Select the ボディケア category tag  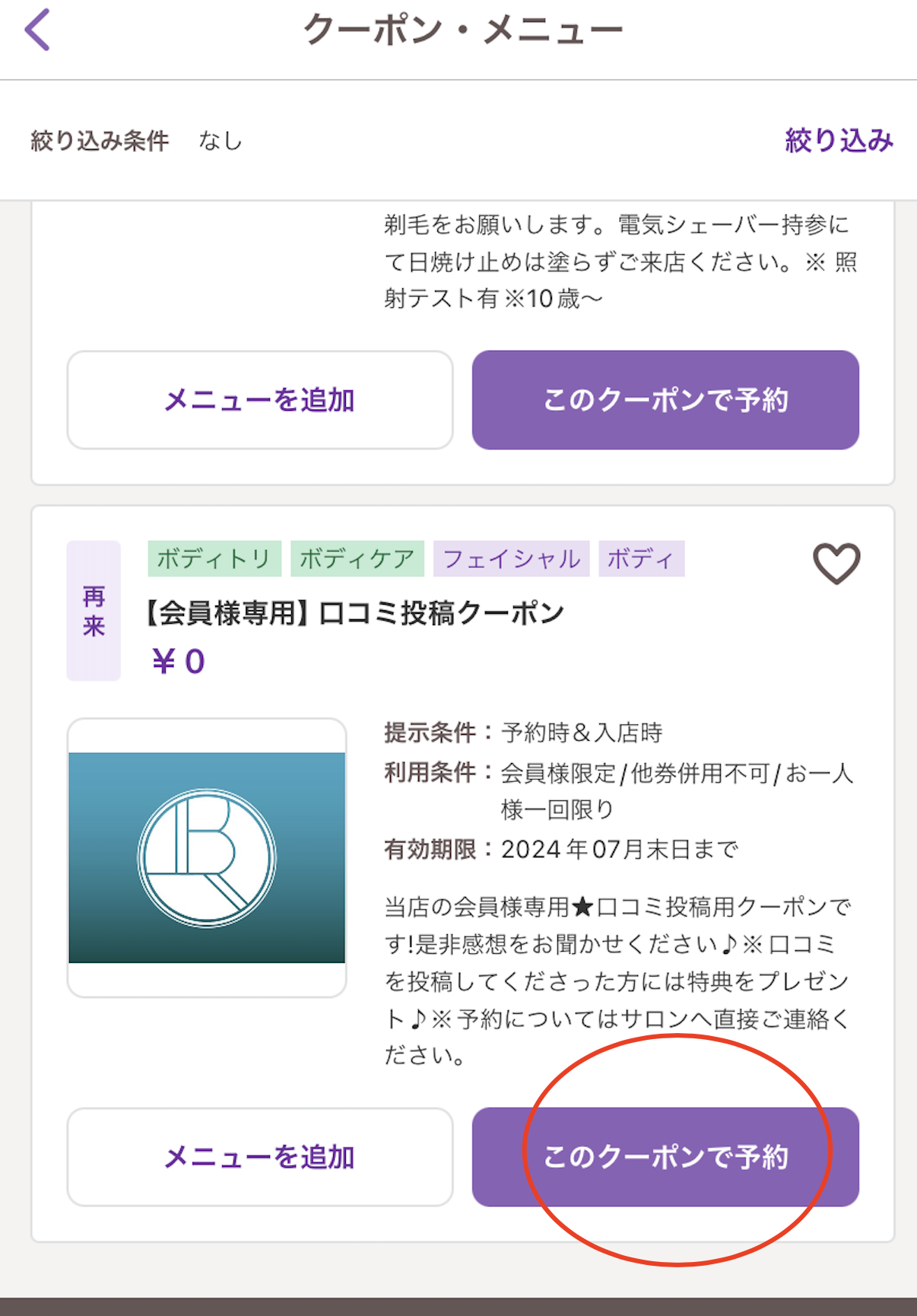point(357,559)
